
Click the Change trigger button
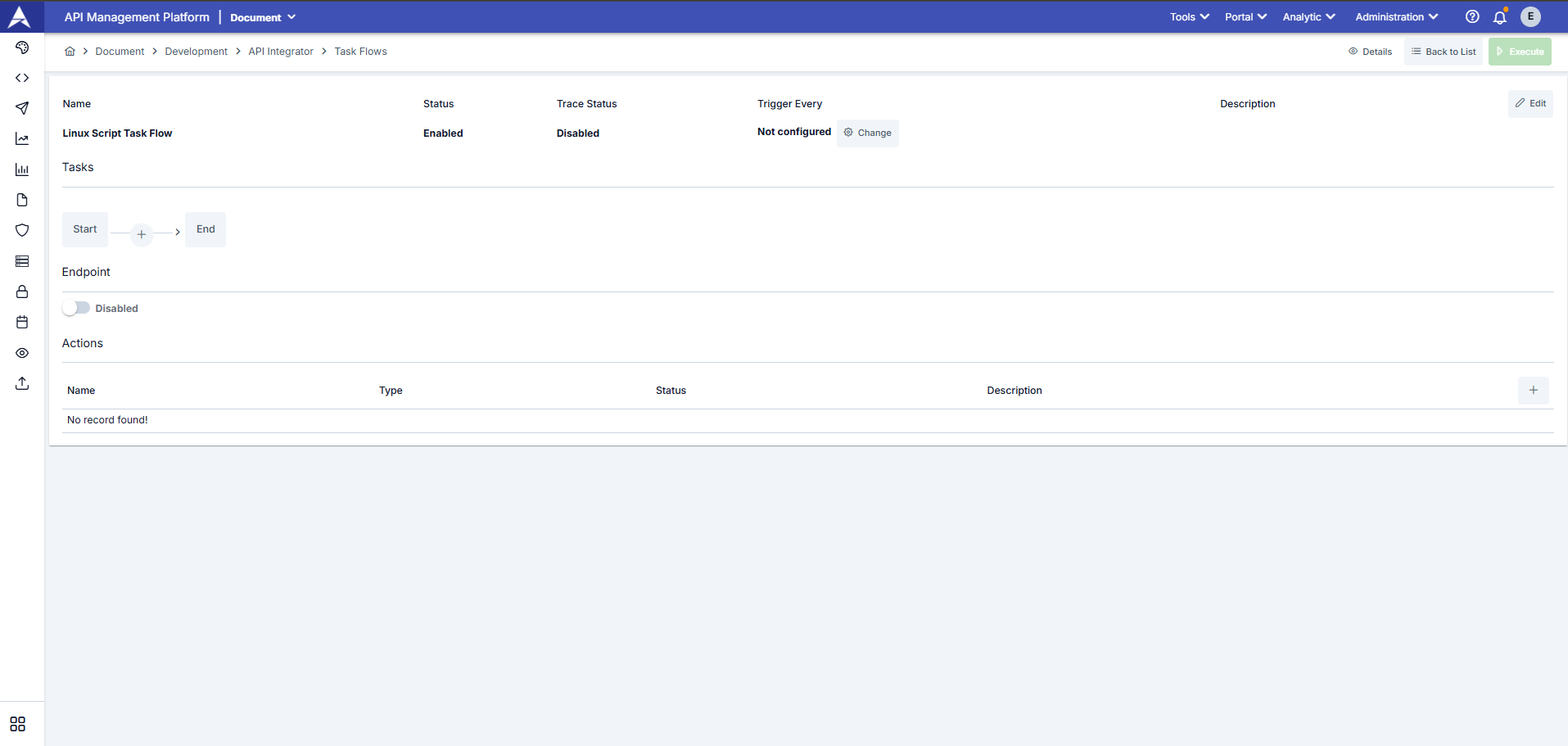[868, 133]
